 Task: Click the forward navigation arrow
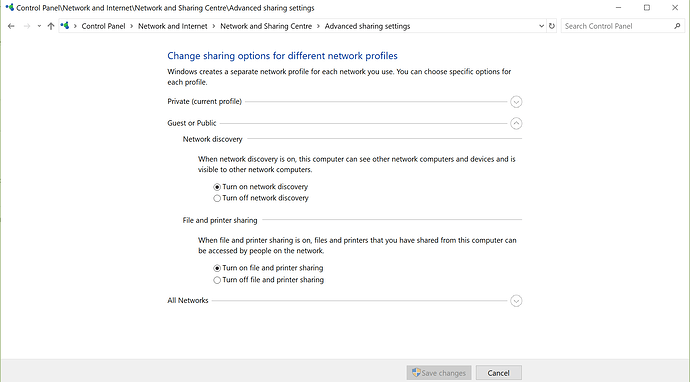[26, 26]
